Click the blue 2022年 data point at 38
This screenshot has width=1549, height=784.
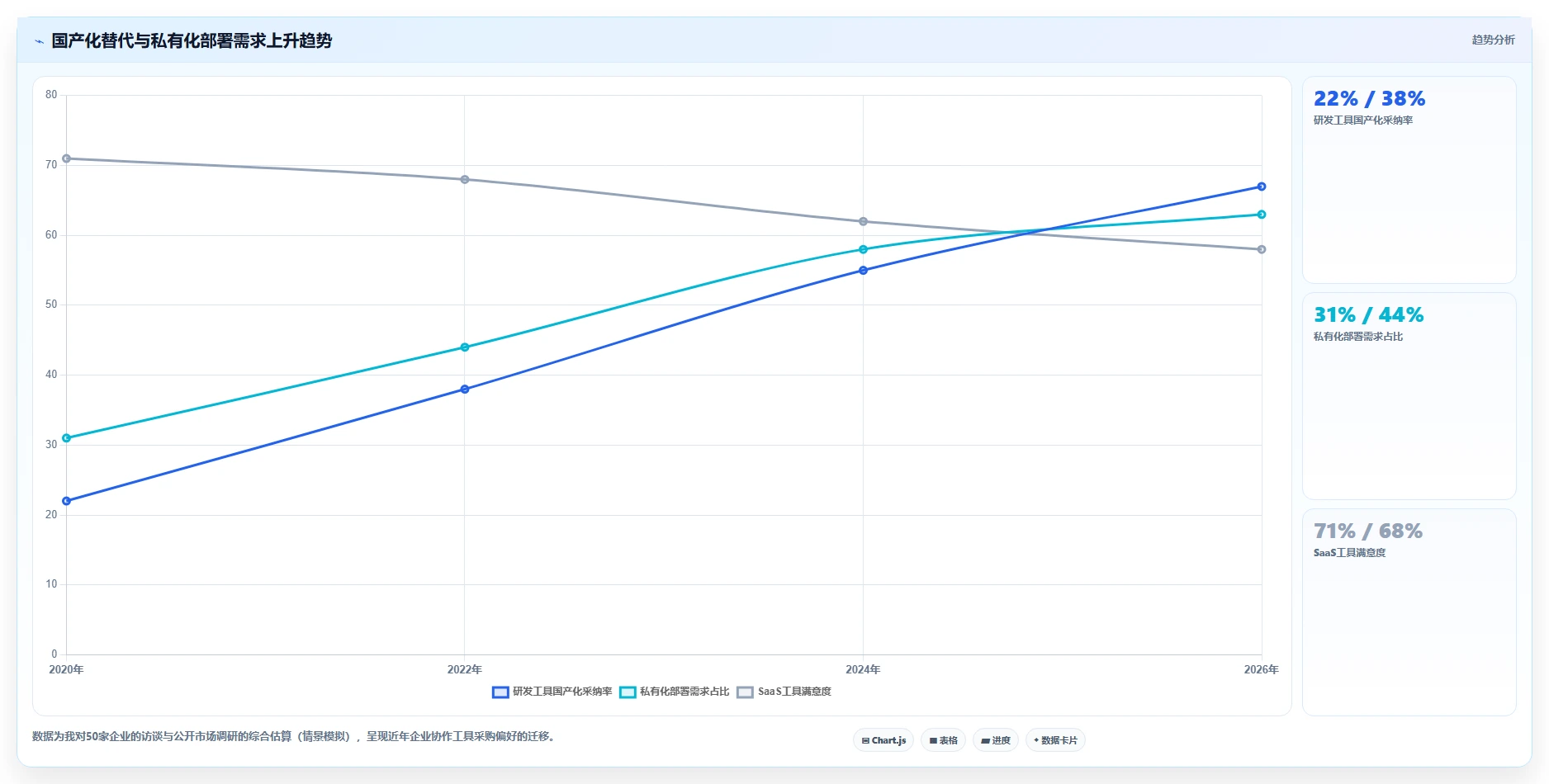[x=465, y=390]
